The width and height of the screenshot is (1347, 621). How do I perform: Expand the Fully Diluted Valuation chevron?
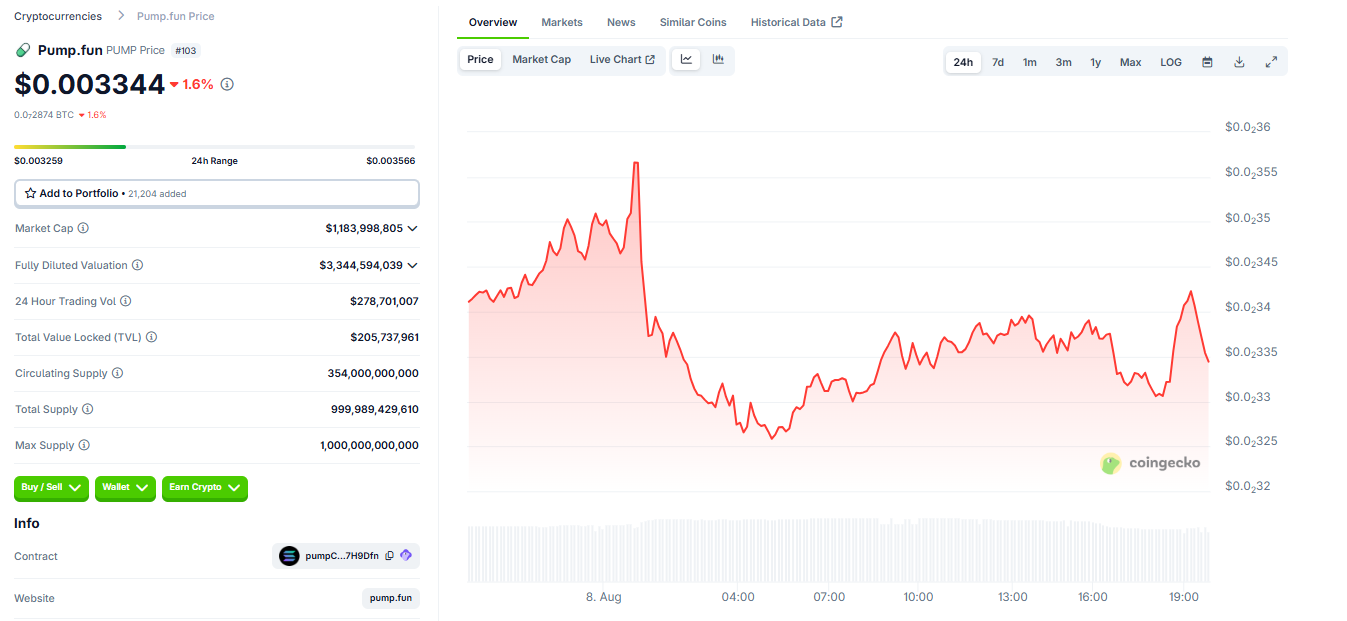413,265
